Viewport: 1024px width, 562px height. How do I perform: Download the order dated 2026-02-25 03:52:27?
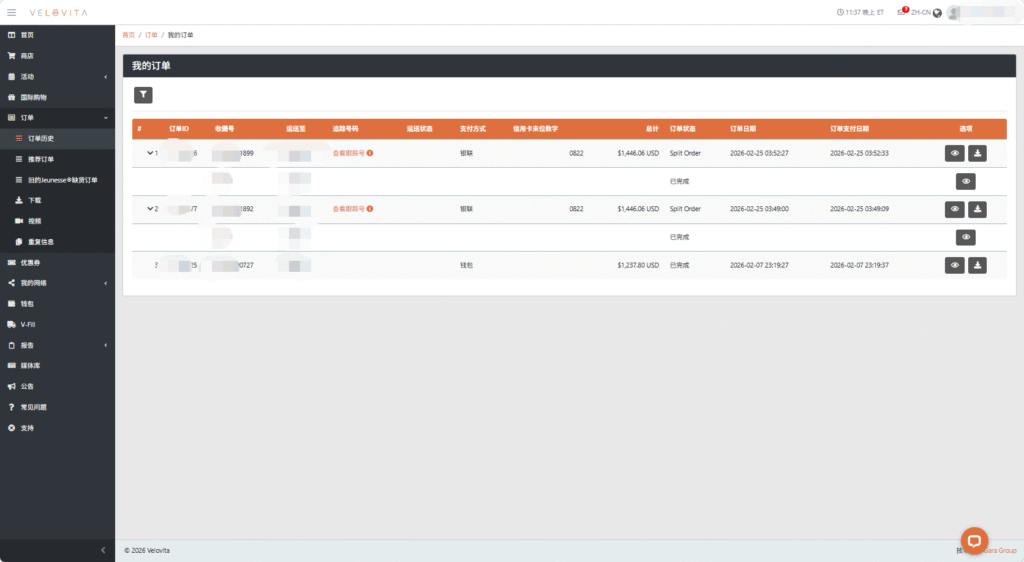coord(978,153)
